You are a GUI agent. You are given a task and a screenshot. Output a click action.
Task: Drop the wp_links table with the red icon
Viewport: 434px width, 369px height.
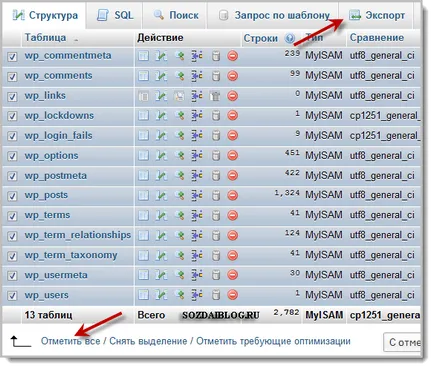click(x=233, y=96)
